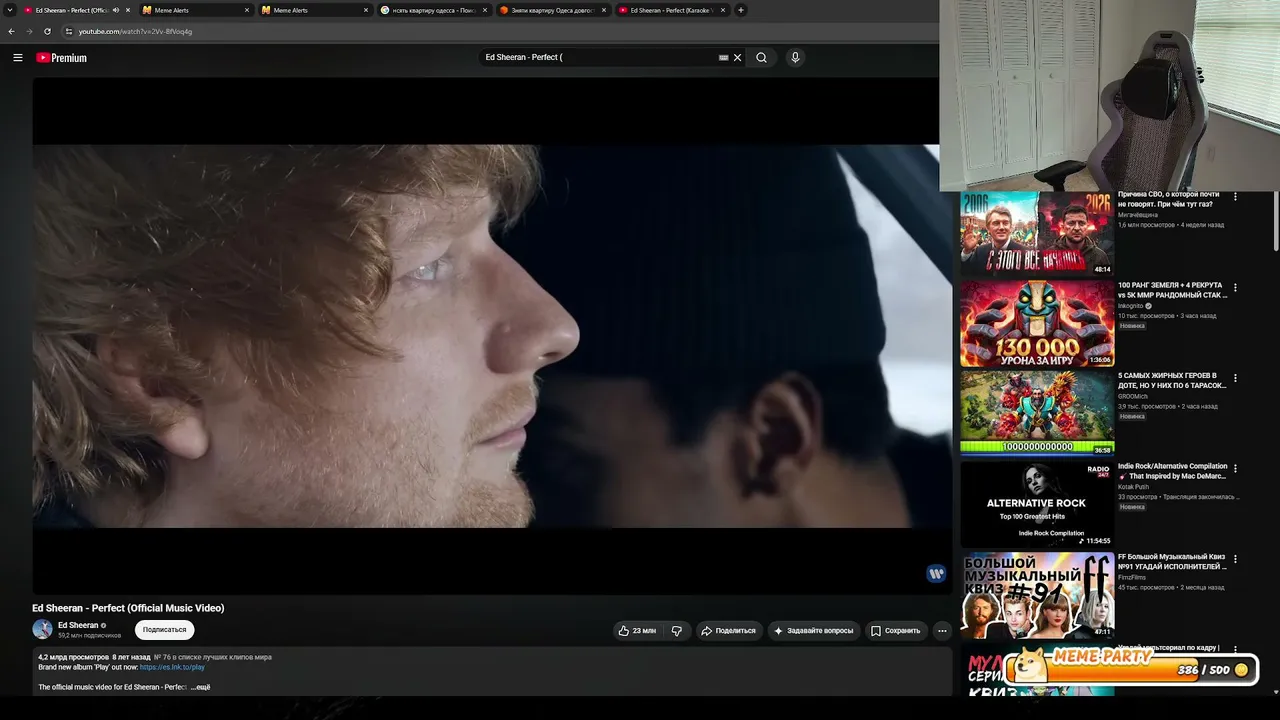The image size is (1280, 720).
Task: Click the browser address bar URL
Action: point(135,31)
